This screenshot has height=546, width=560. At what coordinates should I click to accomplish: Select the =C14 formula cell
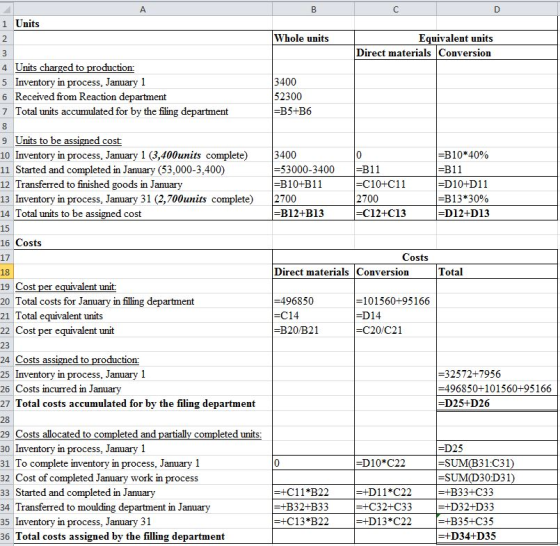314,316
